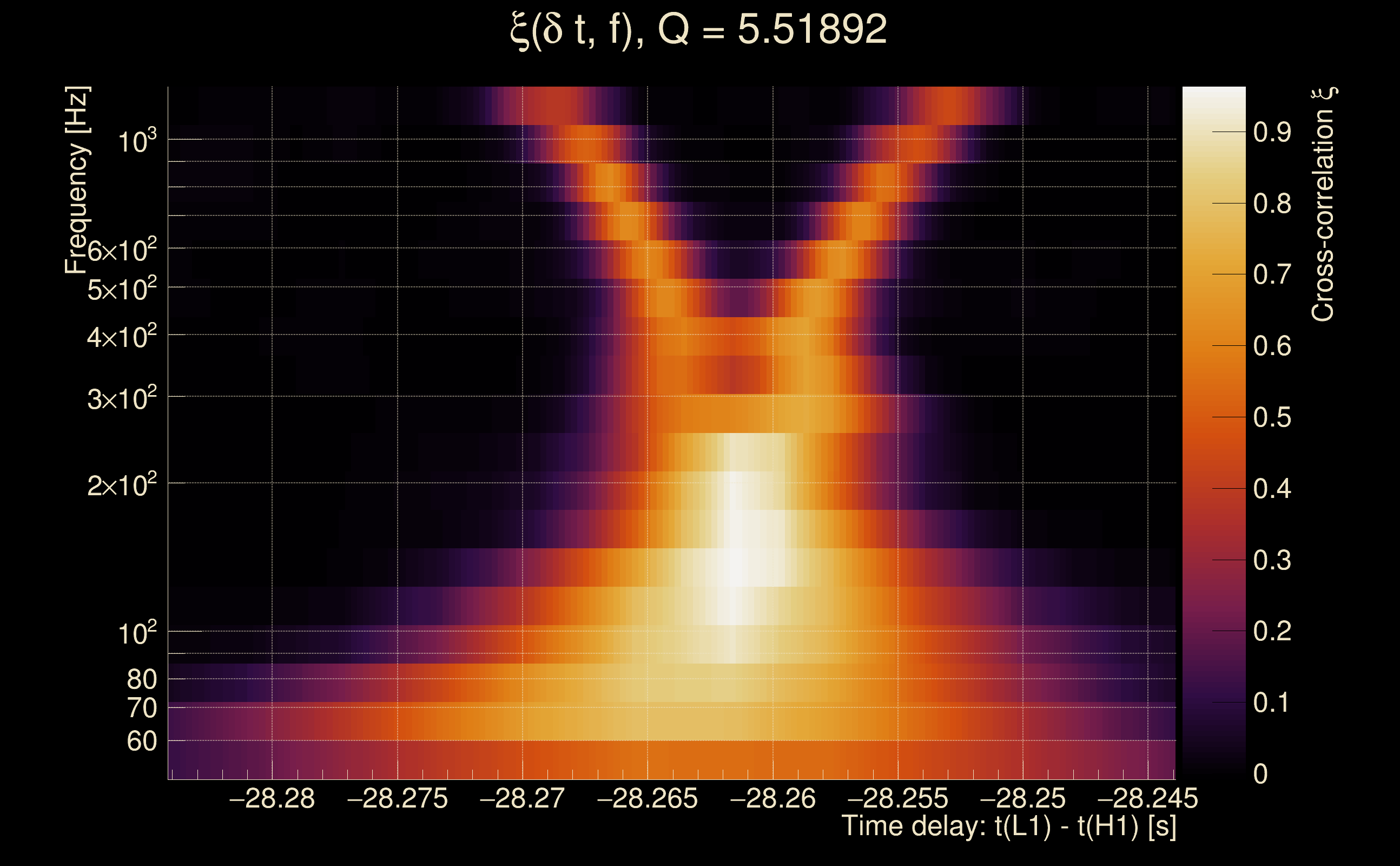Screen dimensions: 1400x866
Task: Click the plot title showing Q = 5.51892
Action: point(698,29)
